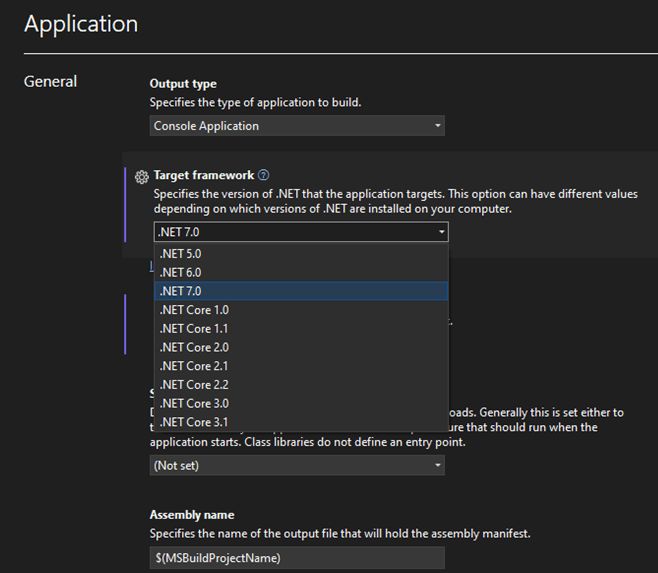Pick .NET Core 2.1 from the list
Image resolution: width=658 pixels, height=573 pixels.
301,366
